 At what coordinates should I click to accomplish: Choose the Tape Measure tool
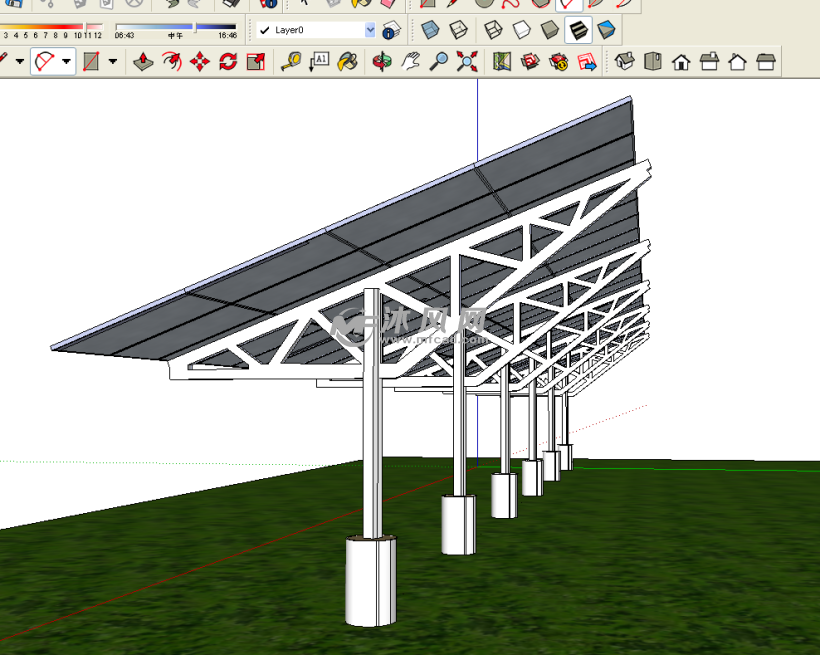click(x=291, y=62)
